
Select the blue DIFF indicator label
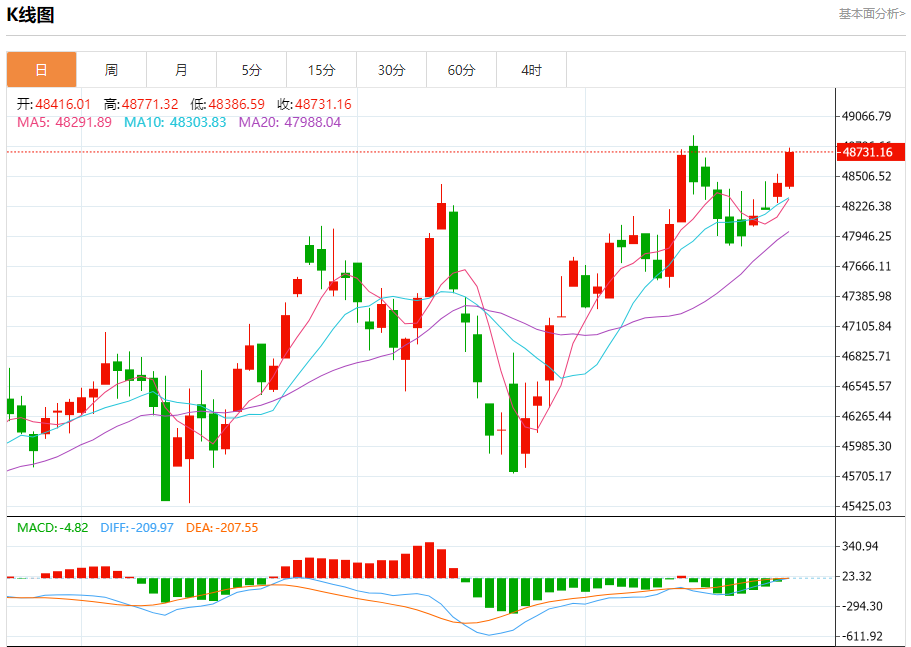pos(137,527)
